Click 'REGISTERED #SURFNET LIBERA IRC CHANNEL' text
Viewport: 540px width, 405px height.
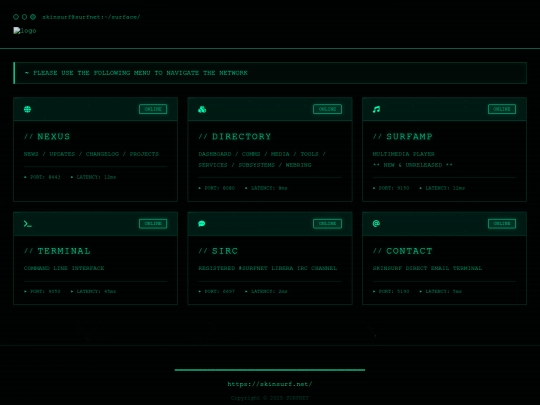tap(268, 268)
